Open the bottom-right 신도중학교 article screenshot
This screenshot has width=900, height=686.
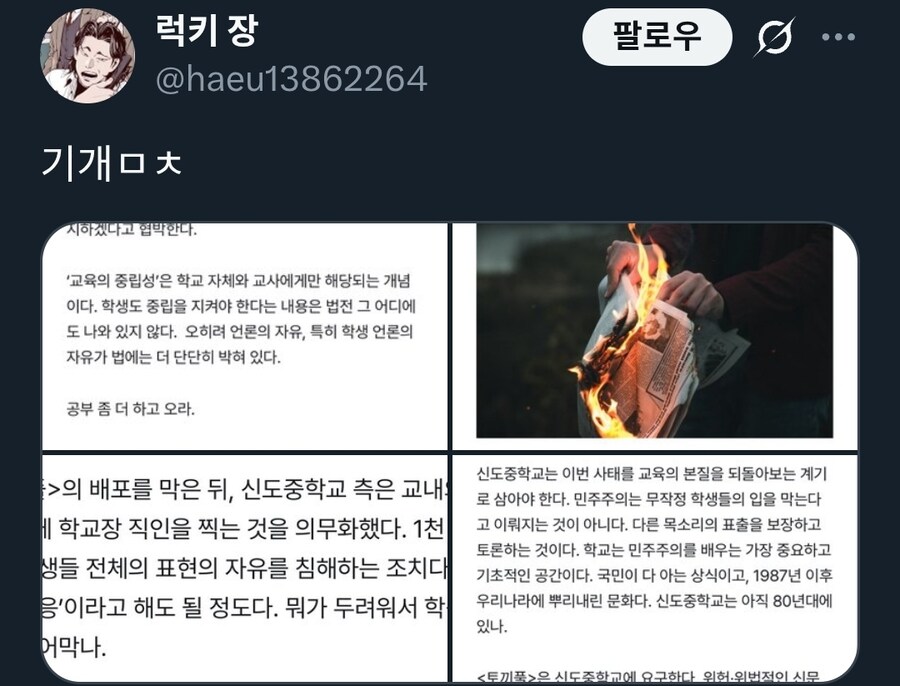pos(654,568)
